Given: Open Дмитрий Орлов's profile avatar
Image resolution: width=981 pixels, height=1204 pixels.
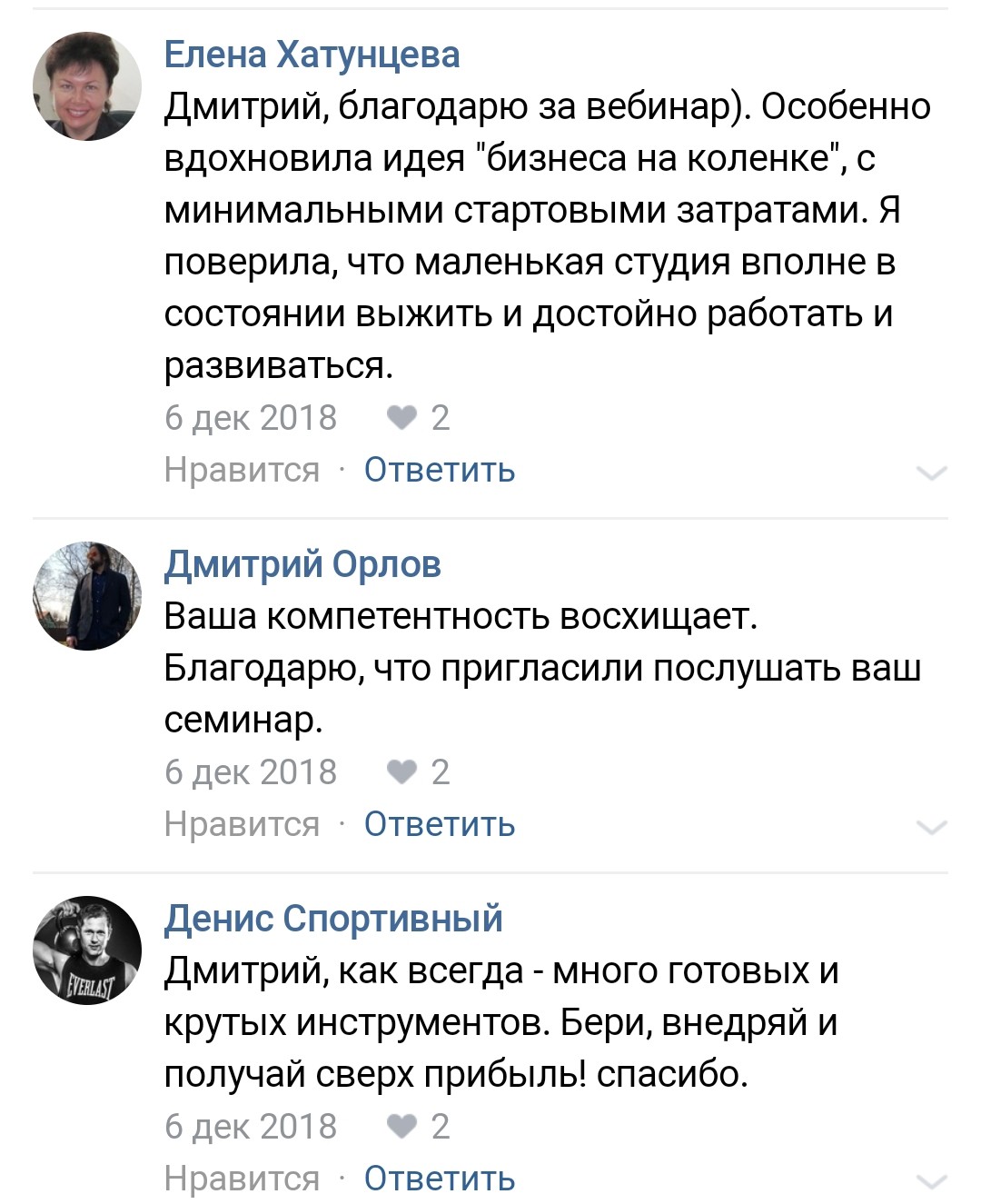Looking at the screenshot, I should pos(87,596).
